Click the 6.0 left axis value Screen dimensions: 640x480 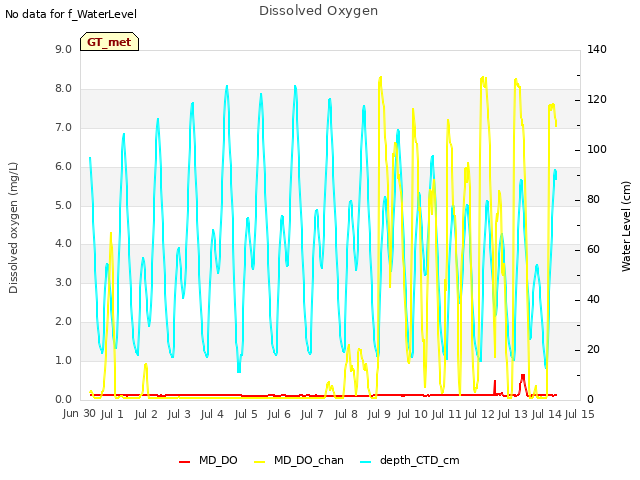[x=63, y=167]
